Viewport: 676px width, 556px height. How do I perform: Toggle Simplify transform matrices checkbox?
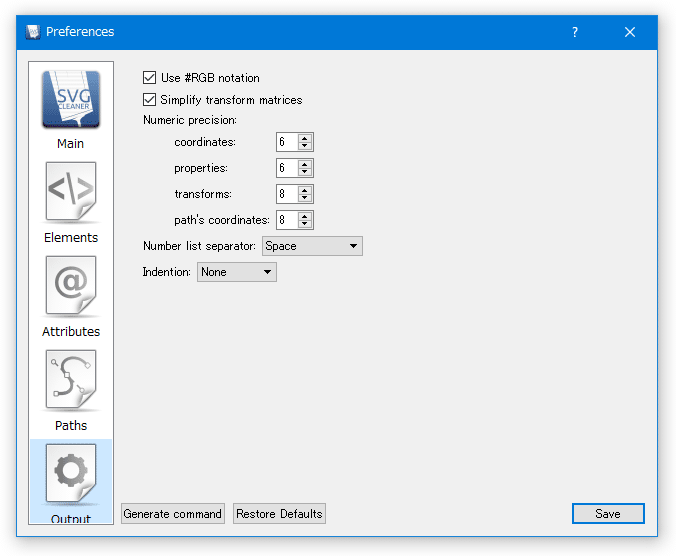point(149,100)
